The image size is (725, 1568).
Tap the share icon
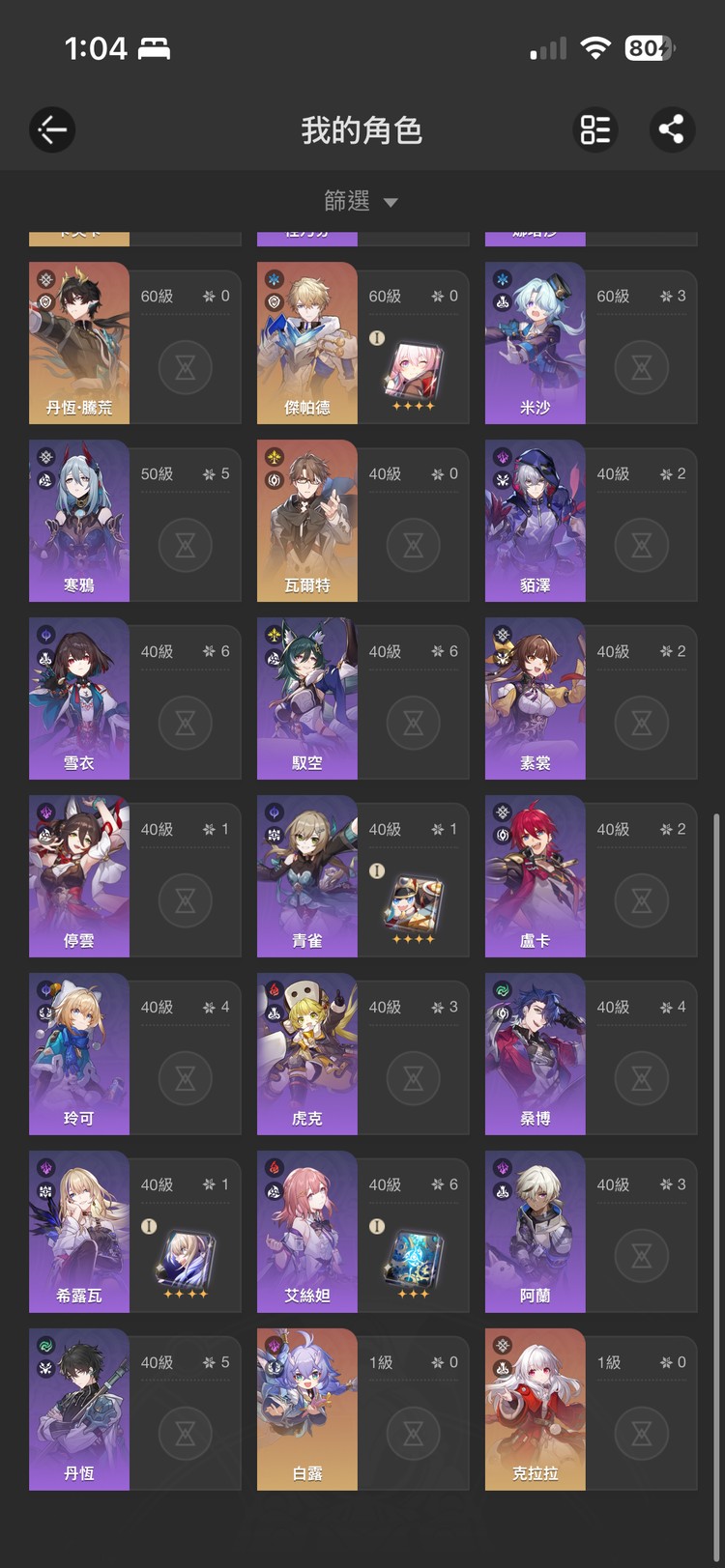(672, 129)
